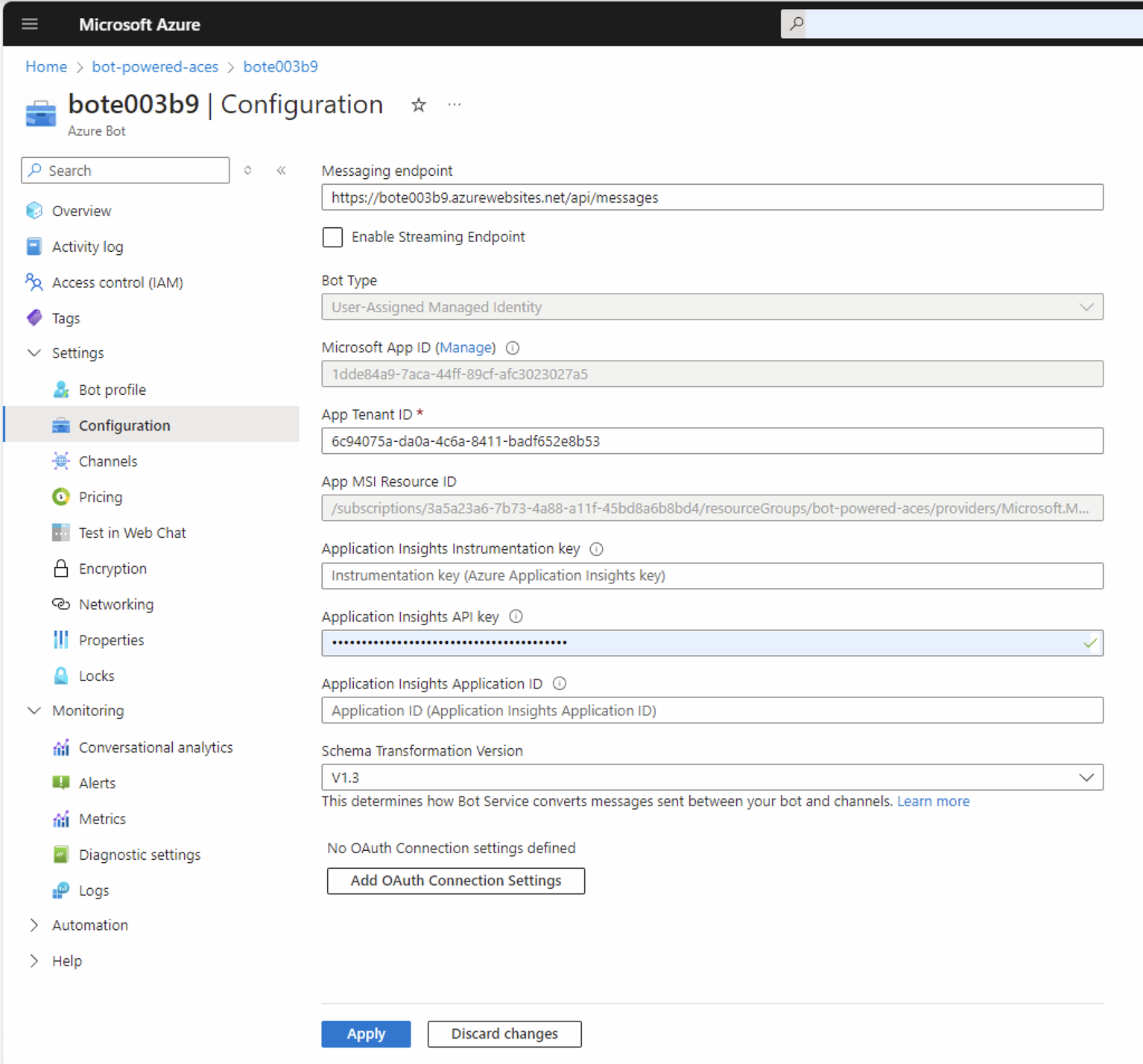Click the favorite star next to Configuration

(x=418, y=106)
